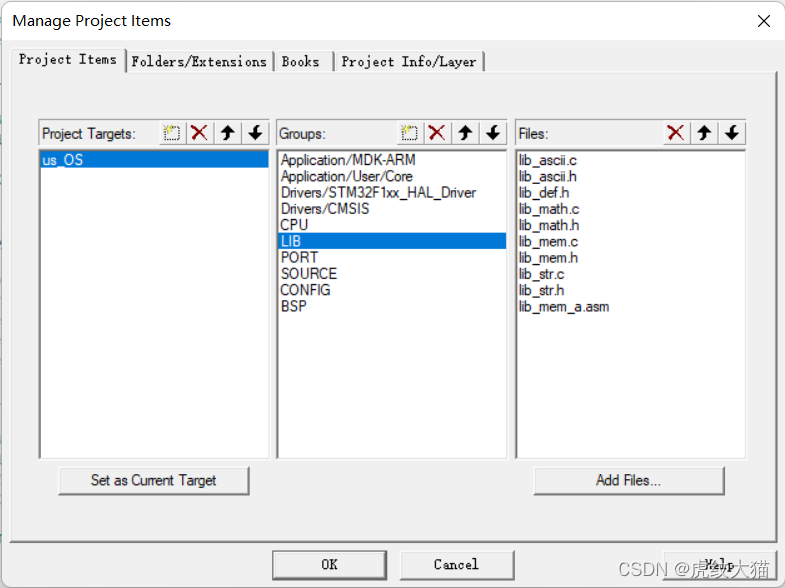Select file lib_ascii.c
This screenshot has width=785, height=588.
click(x=630, y=160)
